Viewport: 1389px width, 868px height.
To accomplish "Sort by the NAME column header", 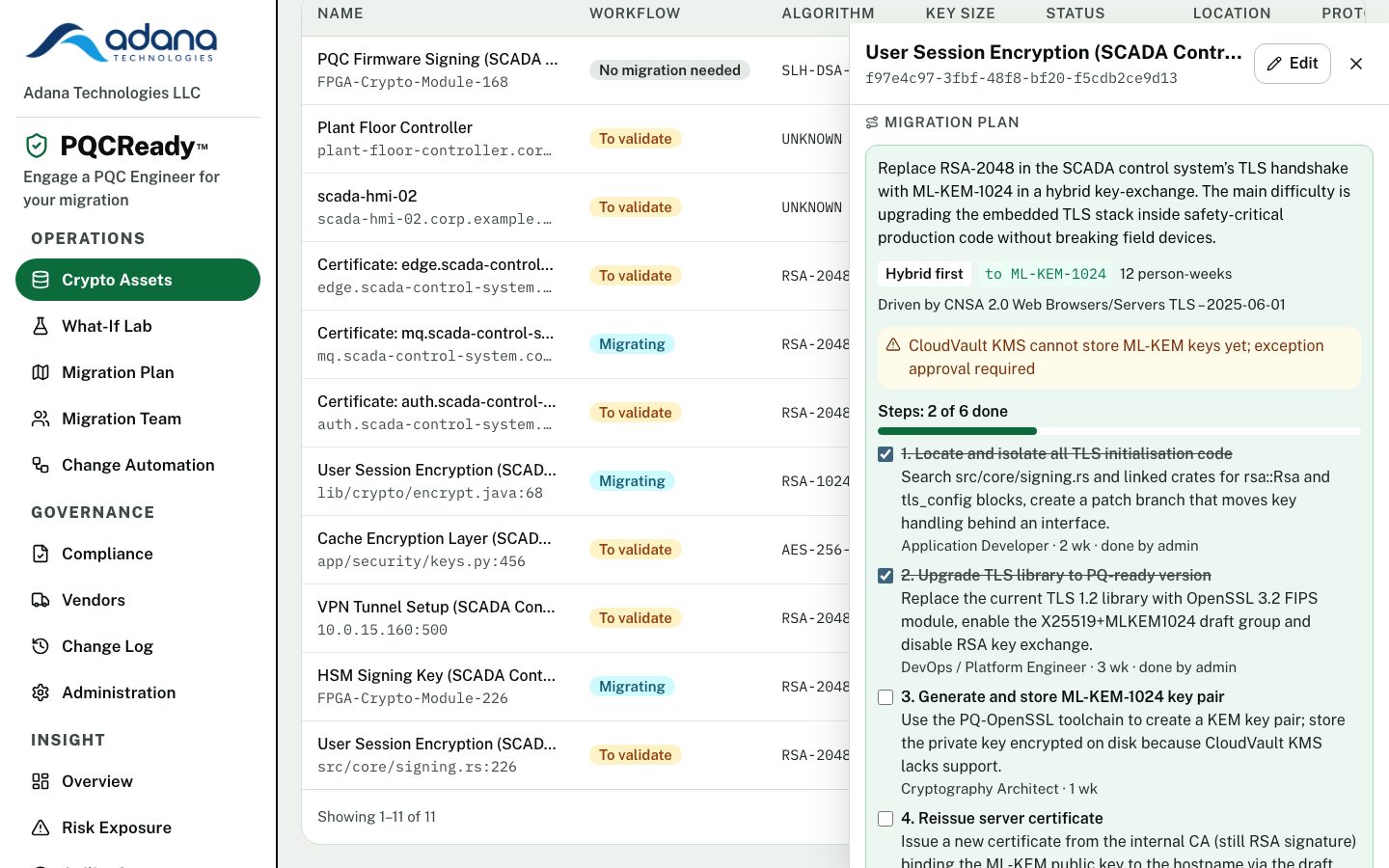I will [340, 14].
